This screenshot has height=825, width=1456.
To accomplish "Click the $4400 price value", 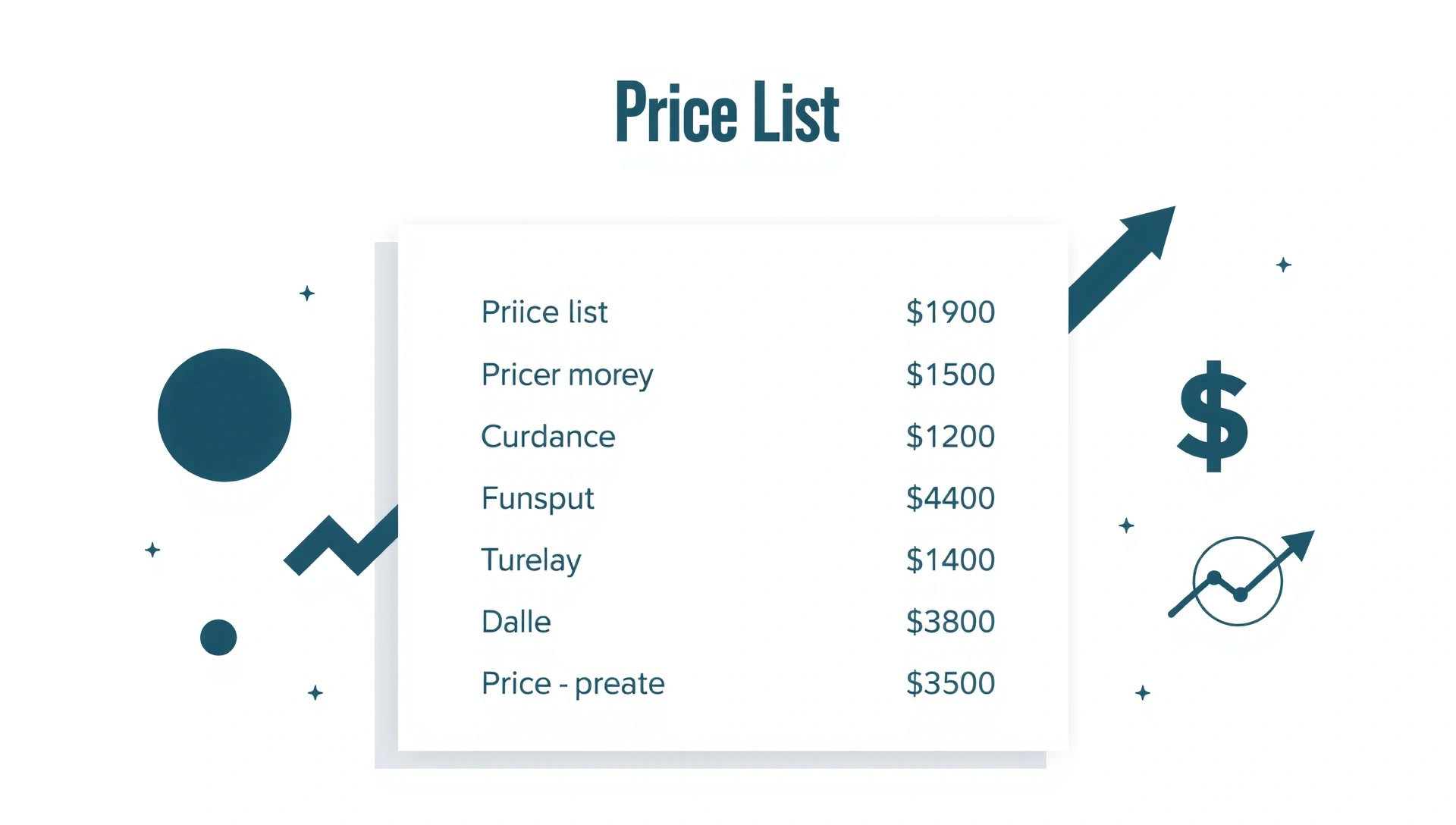I will pyautogui.click(x=950, y=498).
